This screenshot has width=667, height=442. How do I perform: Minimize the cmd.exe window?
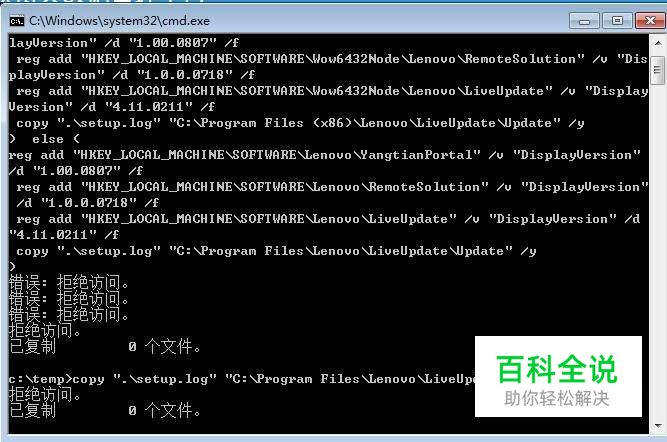coord(584,21)
